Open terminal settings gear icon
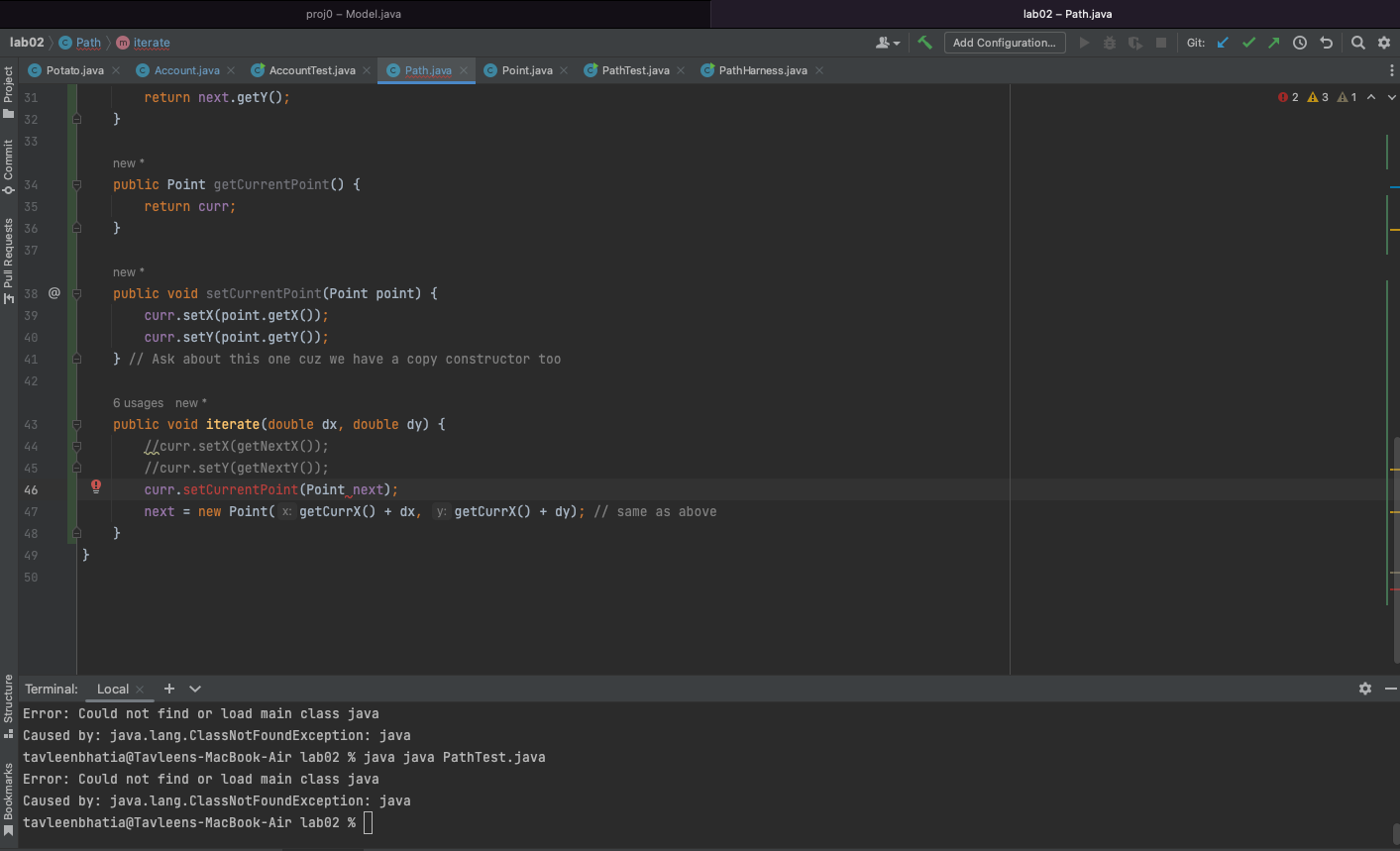 click(x=1365, y=689)
